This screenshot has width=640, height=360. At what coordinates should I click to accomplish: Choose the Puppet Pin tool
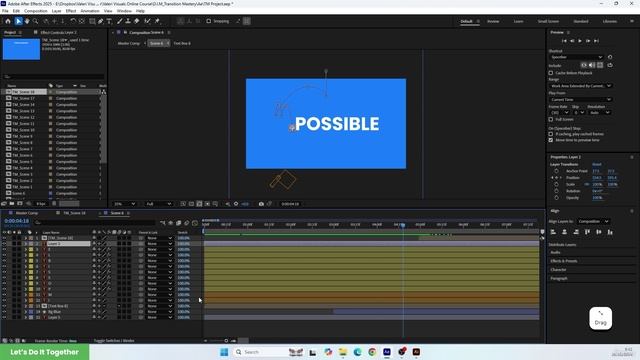tap(157, 21)
